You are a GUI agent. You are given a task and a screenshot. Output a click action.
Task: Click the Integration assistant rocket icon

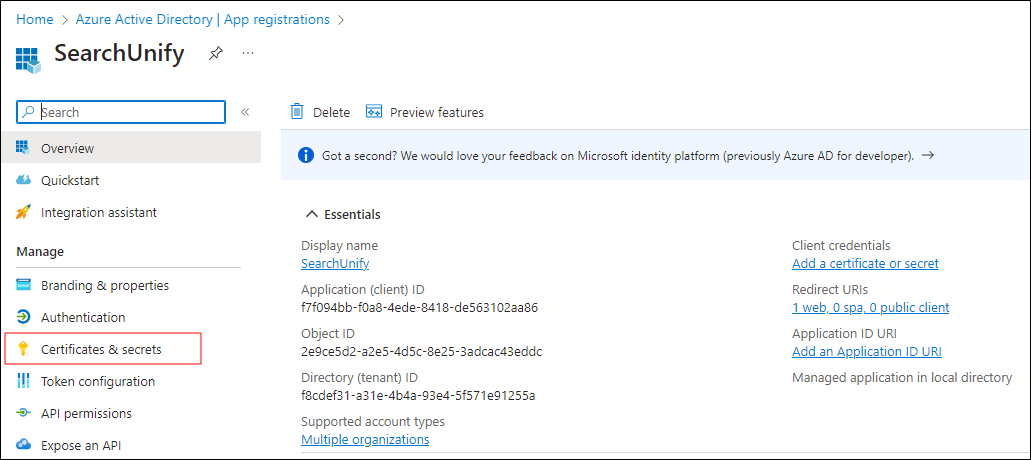24,212
